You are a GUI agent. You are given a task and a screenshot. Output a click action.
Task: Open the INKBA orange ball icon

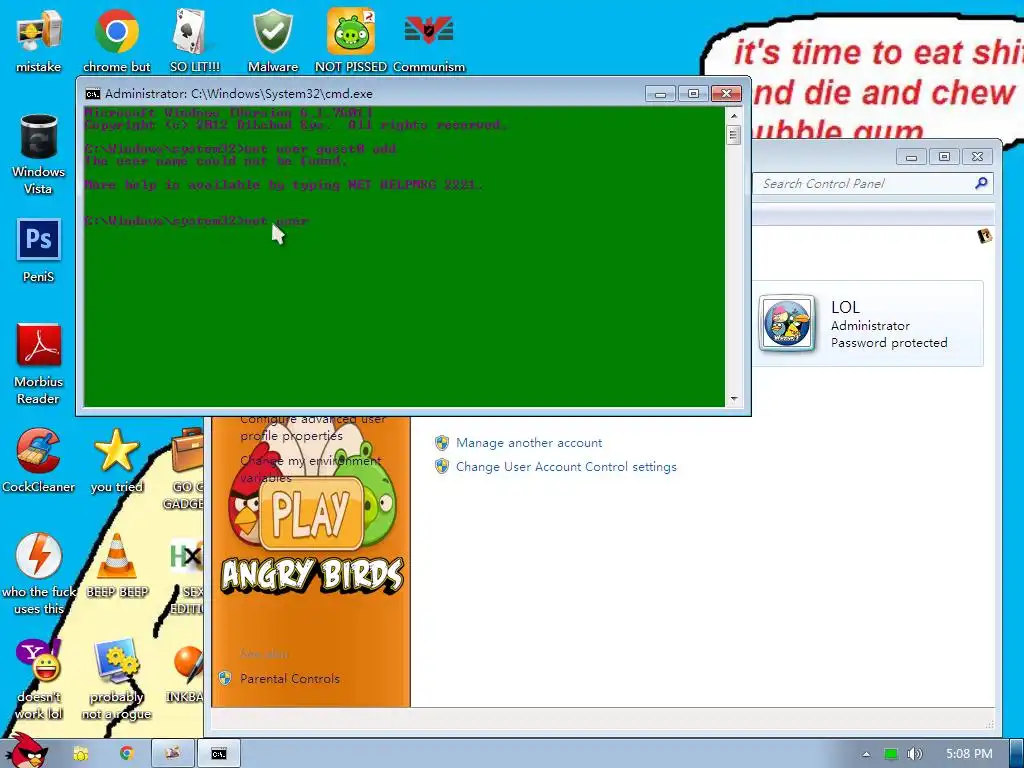(x=185, y=673)
